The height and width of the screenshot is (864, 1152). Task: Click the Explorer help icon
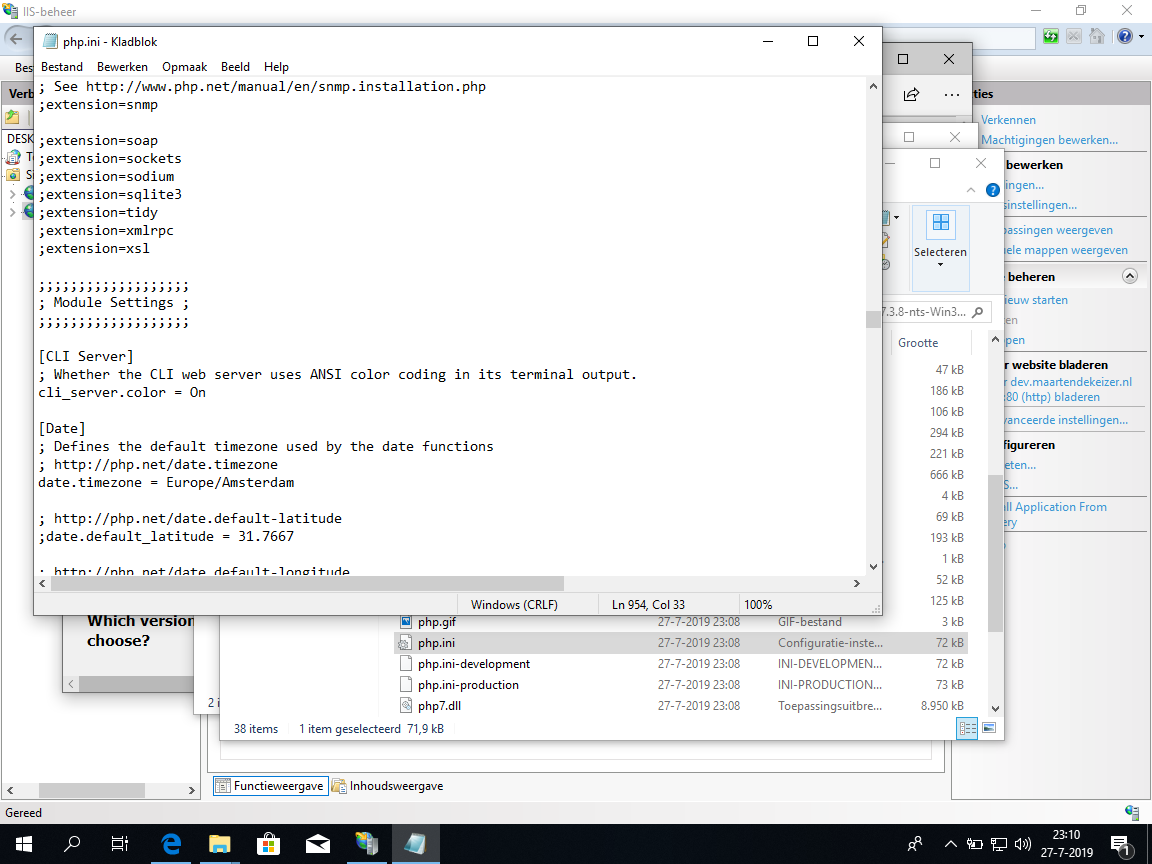[992, 190]
